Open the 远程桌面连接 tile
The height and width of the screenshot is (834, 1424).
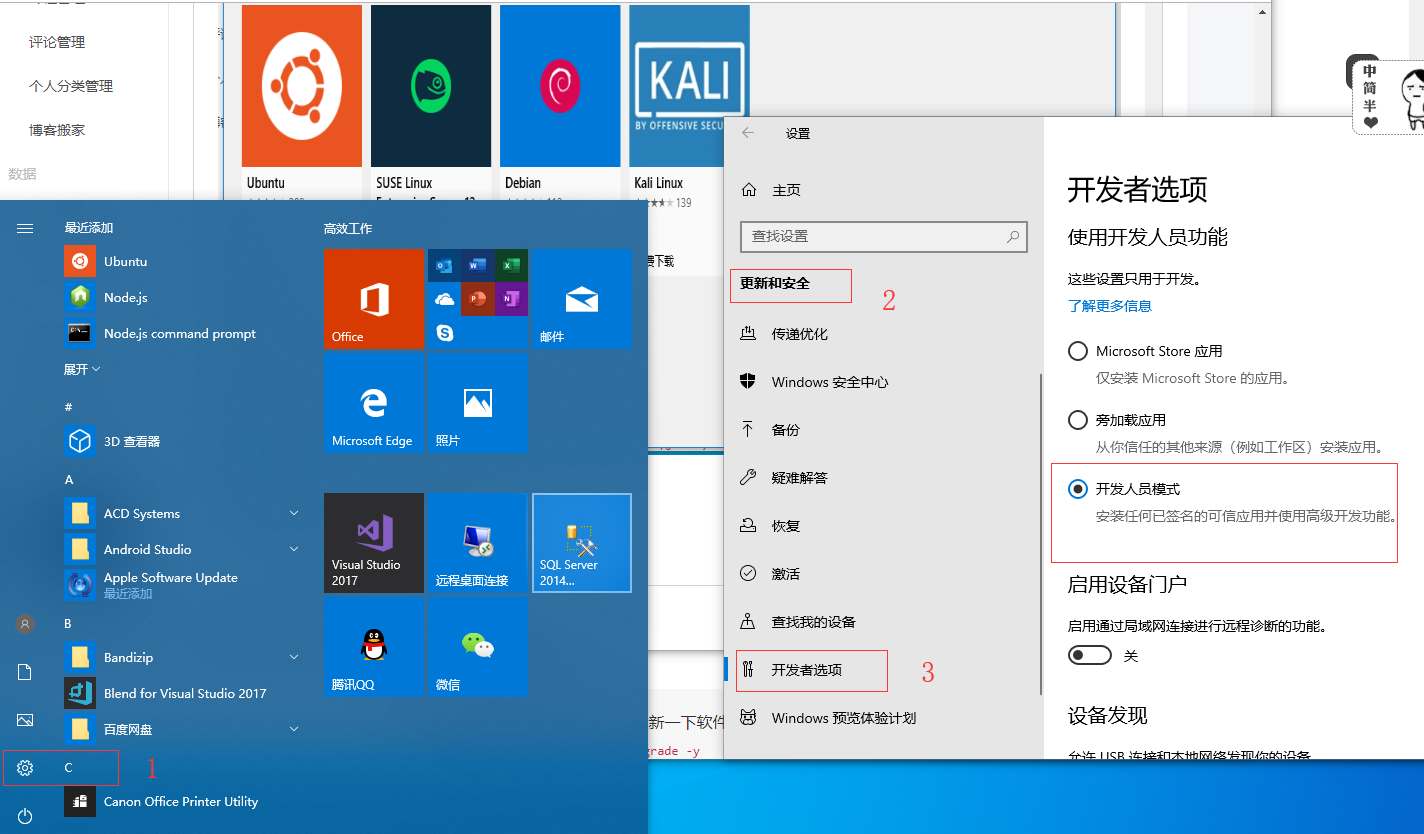click(x=477, y=543)
